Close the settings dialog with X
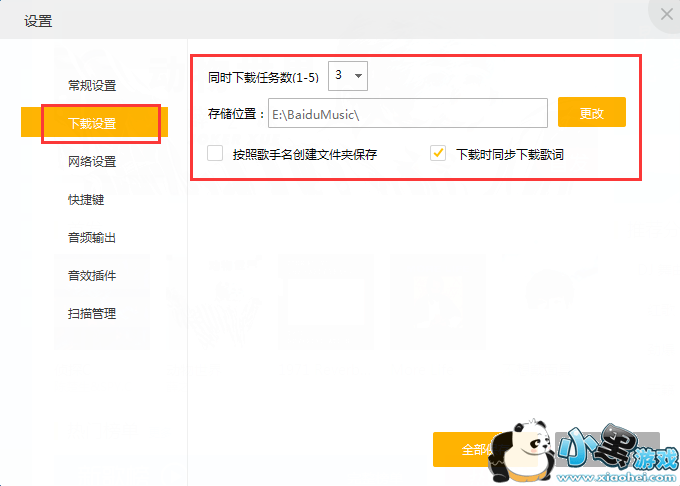680x486 pixels. (x=667, y=14)
